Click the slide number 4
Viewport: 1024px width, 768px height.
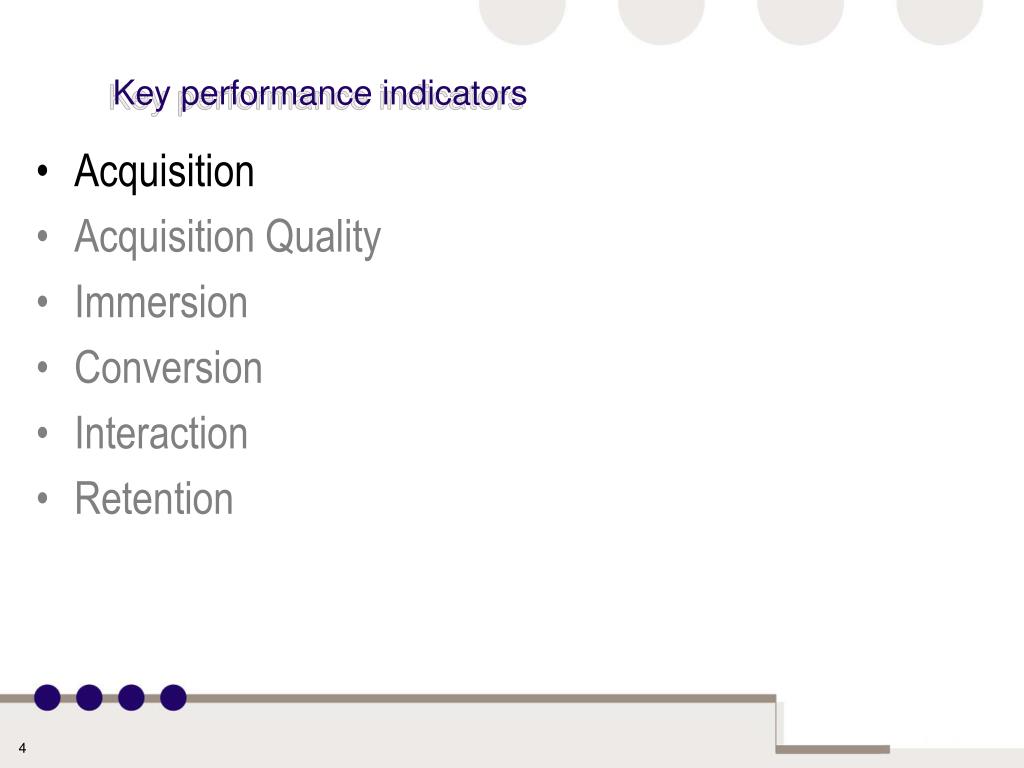[22, 748]
